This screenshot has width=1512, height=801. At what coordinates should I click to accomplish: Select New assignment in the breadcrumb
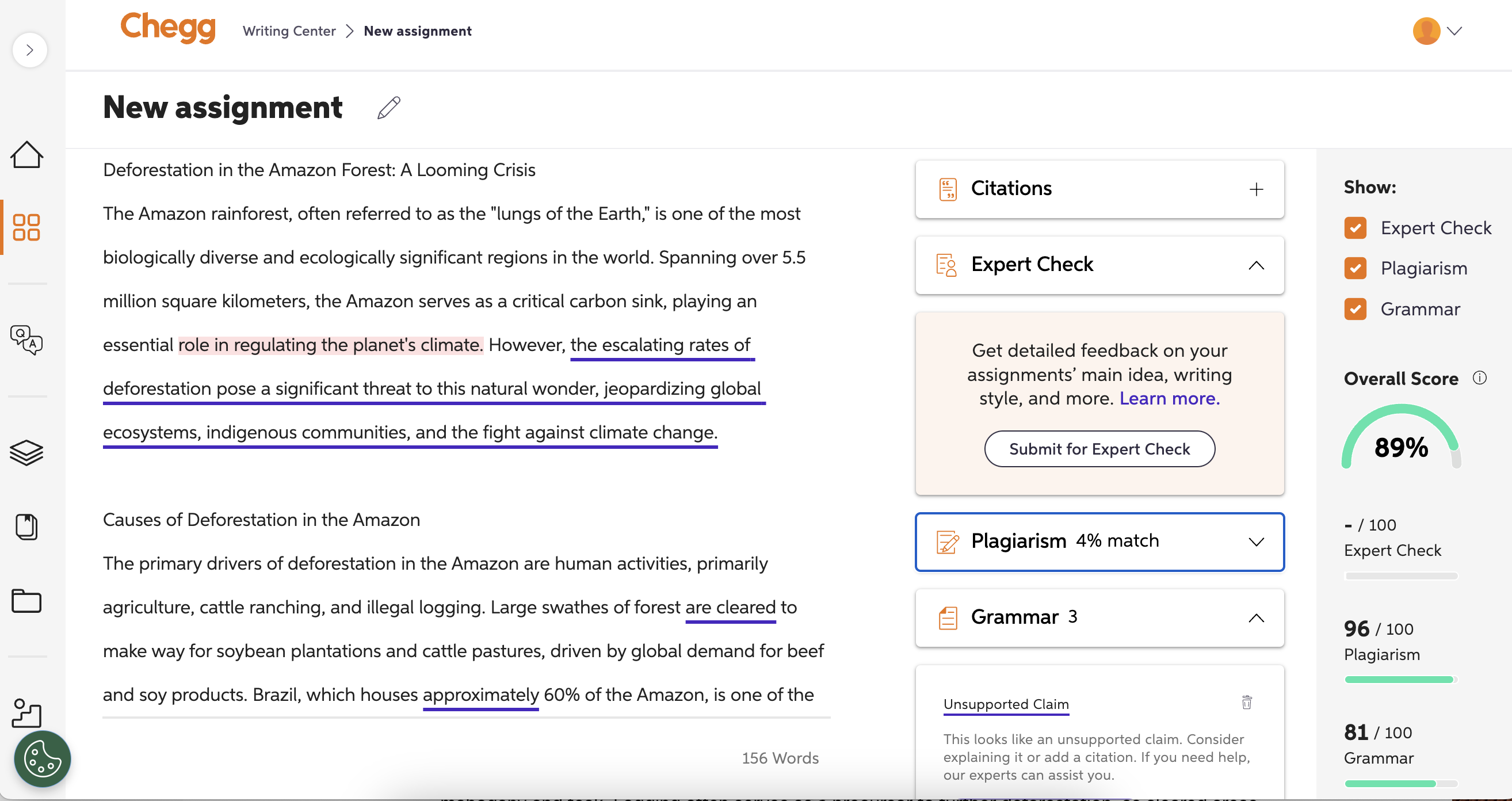[x=417, y=30]
